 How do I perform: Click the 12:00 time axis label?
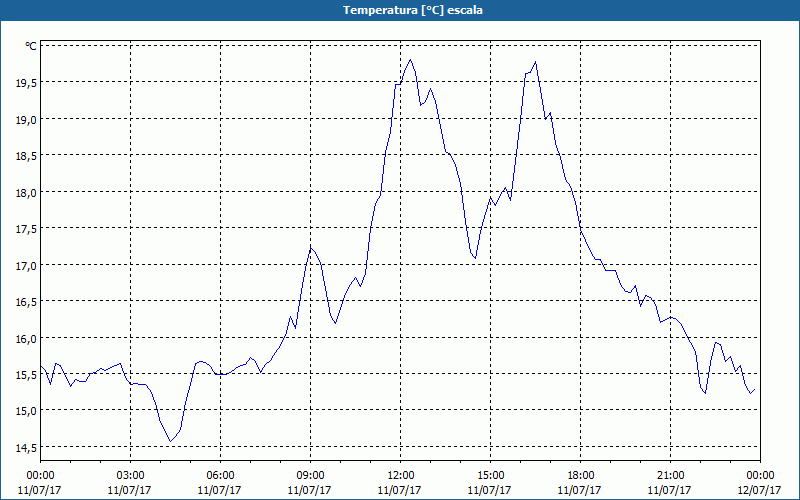(401, 476)
